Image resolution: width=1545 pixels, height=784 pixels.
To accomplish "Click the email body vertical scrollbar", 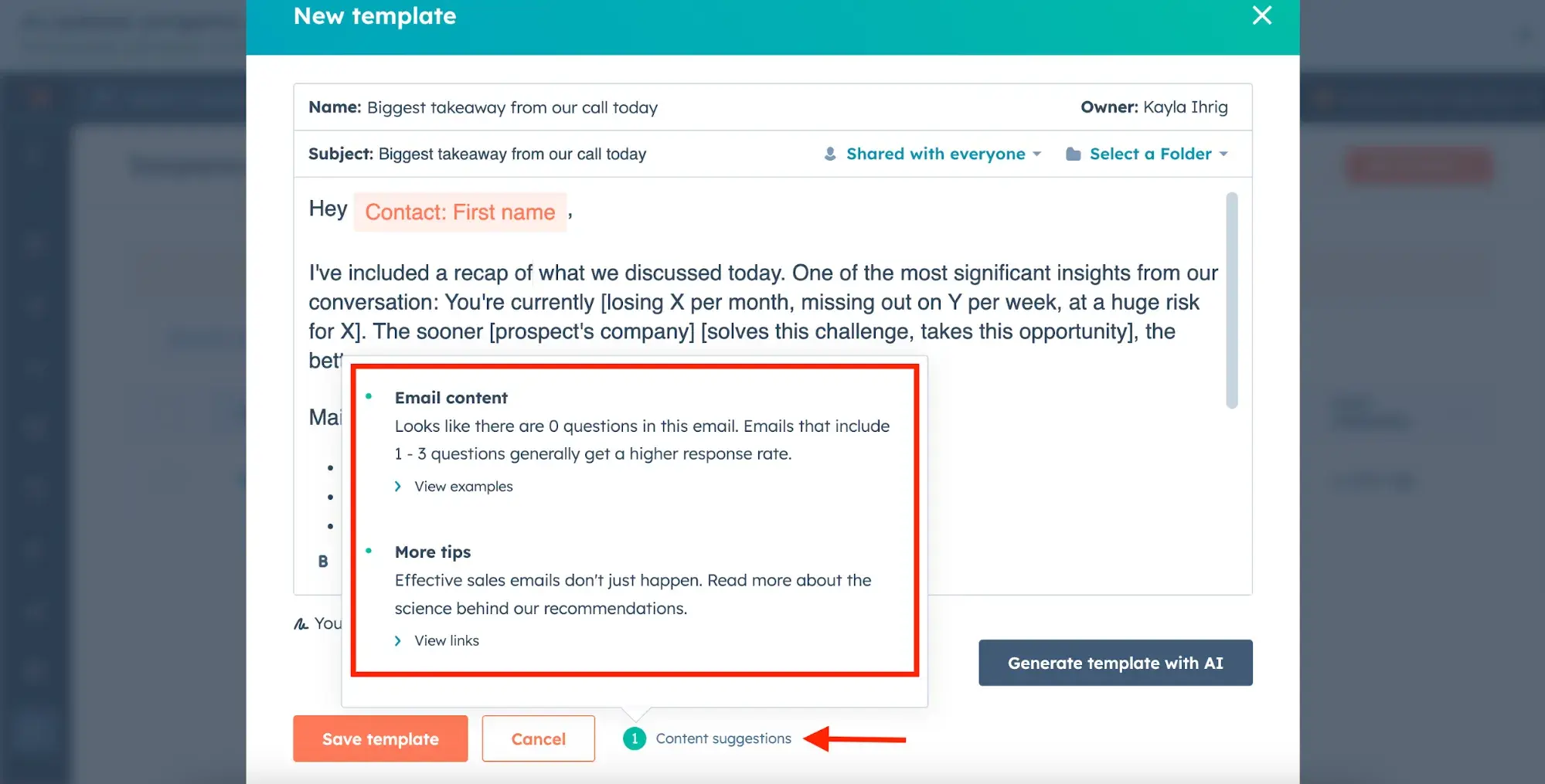I will [x=1232, y=301].
